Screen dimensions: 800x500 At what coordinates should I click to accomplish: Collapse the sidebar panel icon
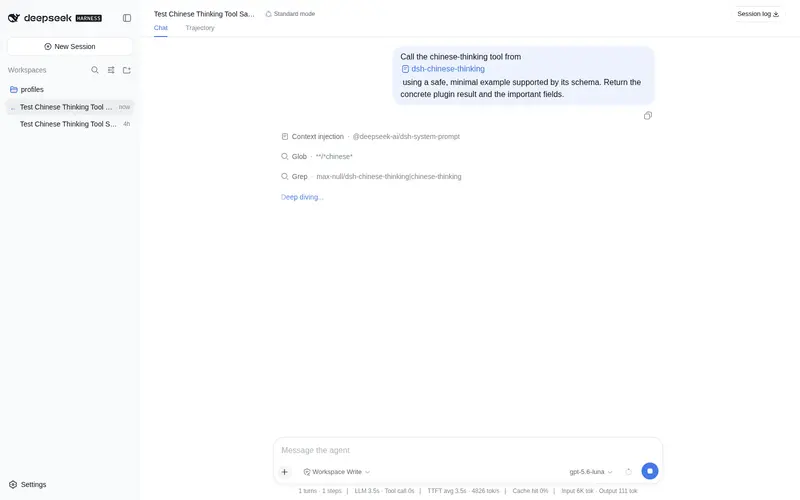(x=127, y=18)
